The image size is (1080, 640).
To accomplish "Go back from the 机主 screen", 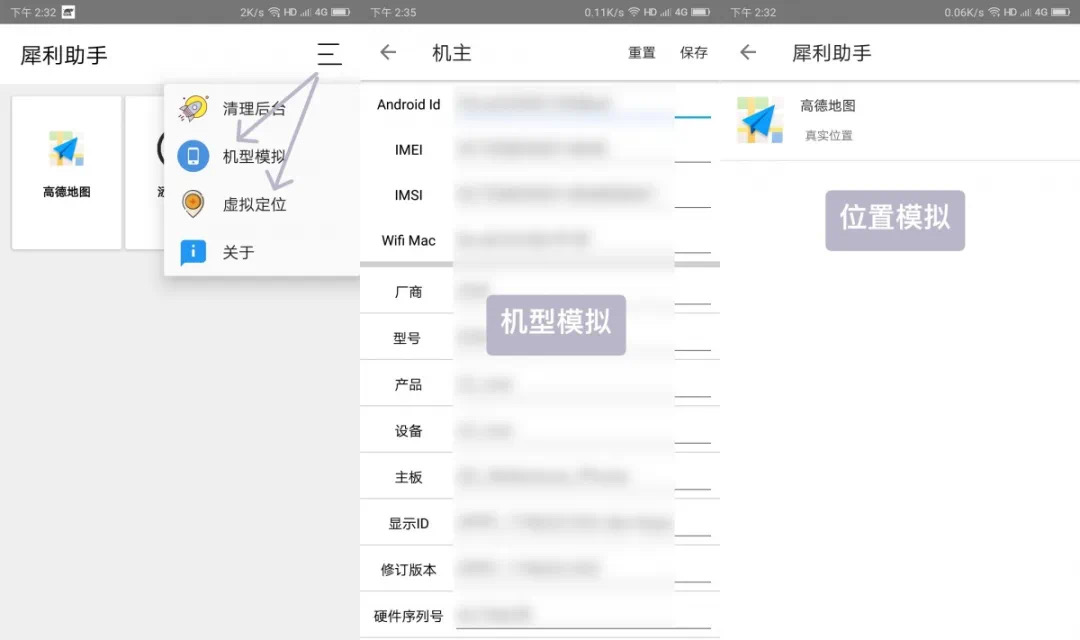I will (389, 53).
